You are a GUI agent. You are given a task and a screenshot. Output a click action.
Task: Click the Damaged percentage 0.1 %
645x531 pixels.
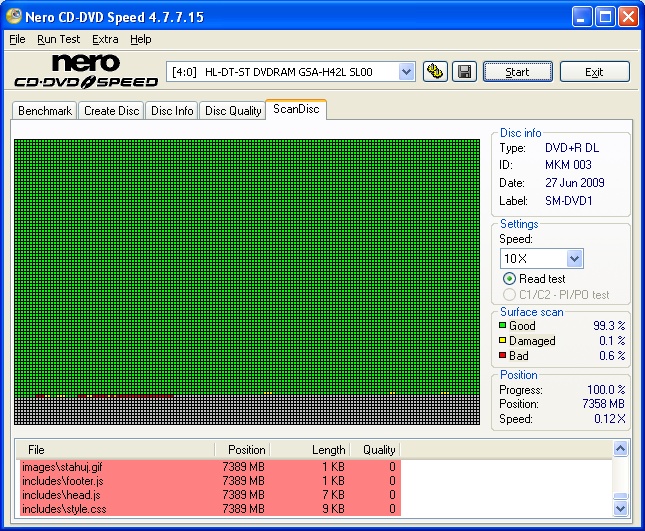point(612,341)
